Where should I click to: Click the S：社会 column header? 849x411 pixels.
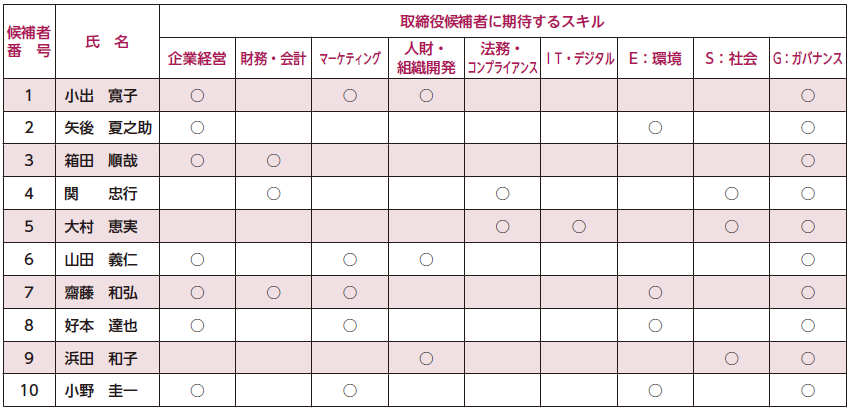(731, 59)
